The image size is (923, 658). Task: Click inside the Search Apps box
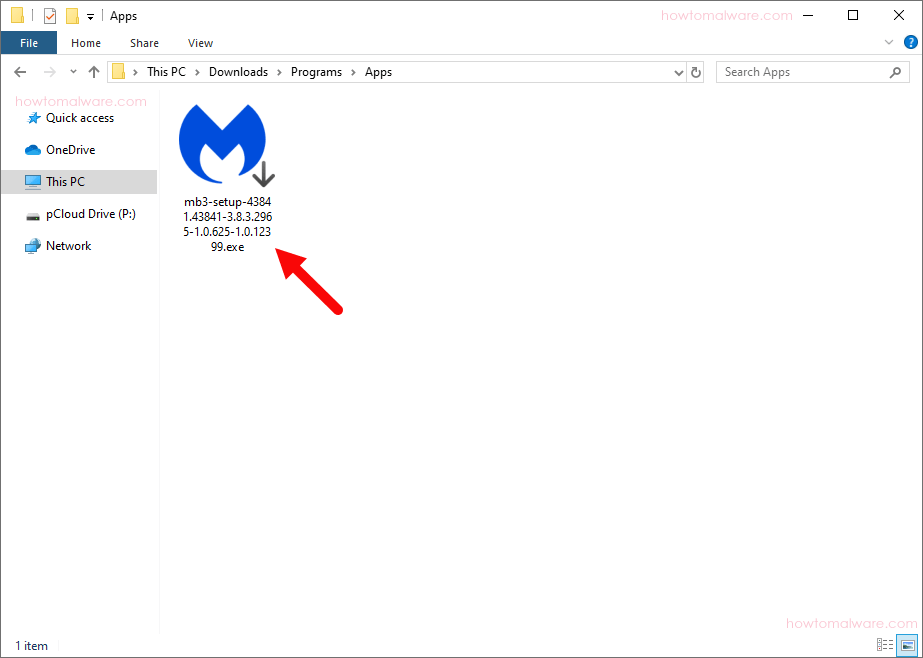pos(800,71)
